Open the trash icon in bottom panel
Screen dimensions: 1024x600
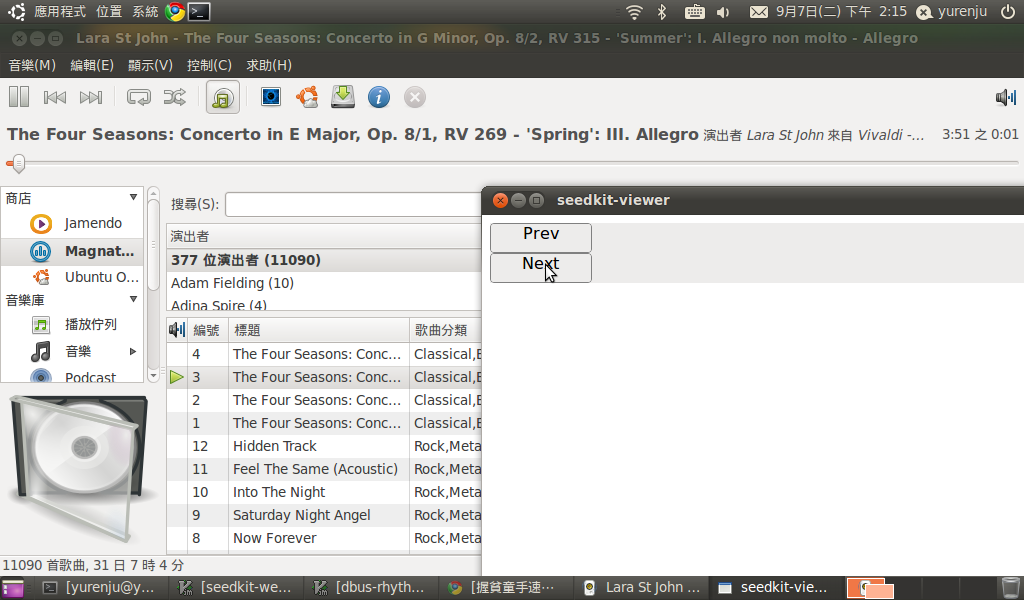click(x=1010, y=588)
